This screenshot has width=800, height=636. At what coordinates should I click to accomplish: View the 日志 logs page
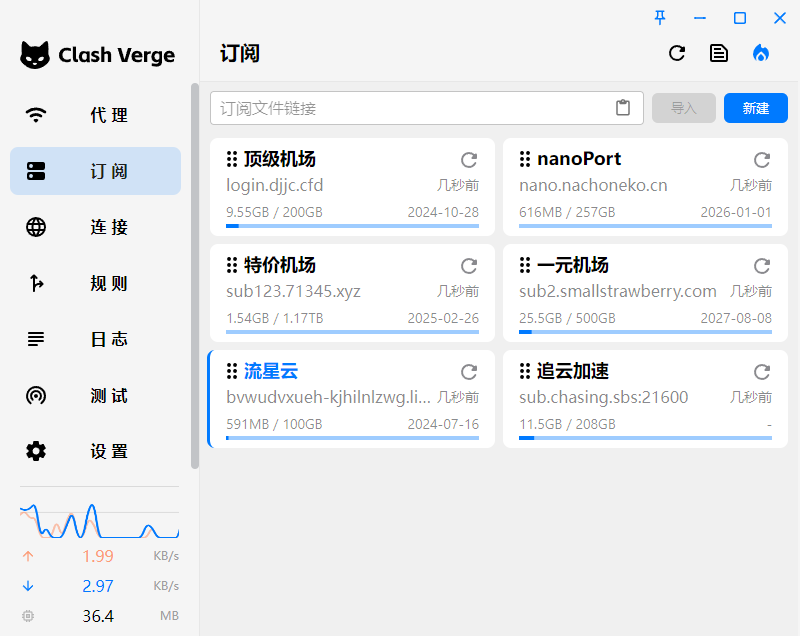[95, 339]
